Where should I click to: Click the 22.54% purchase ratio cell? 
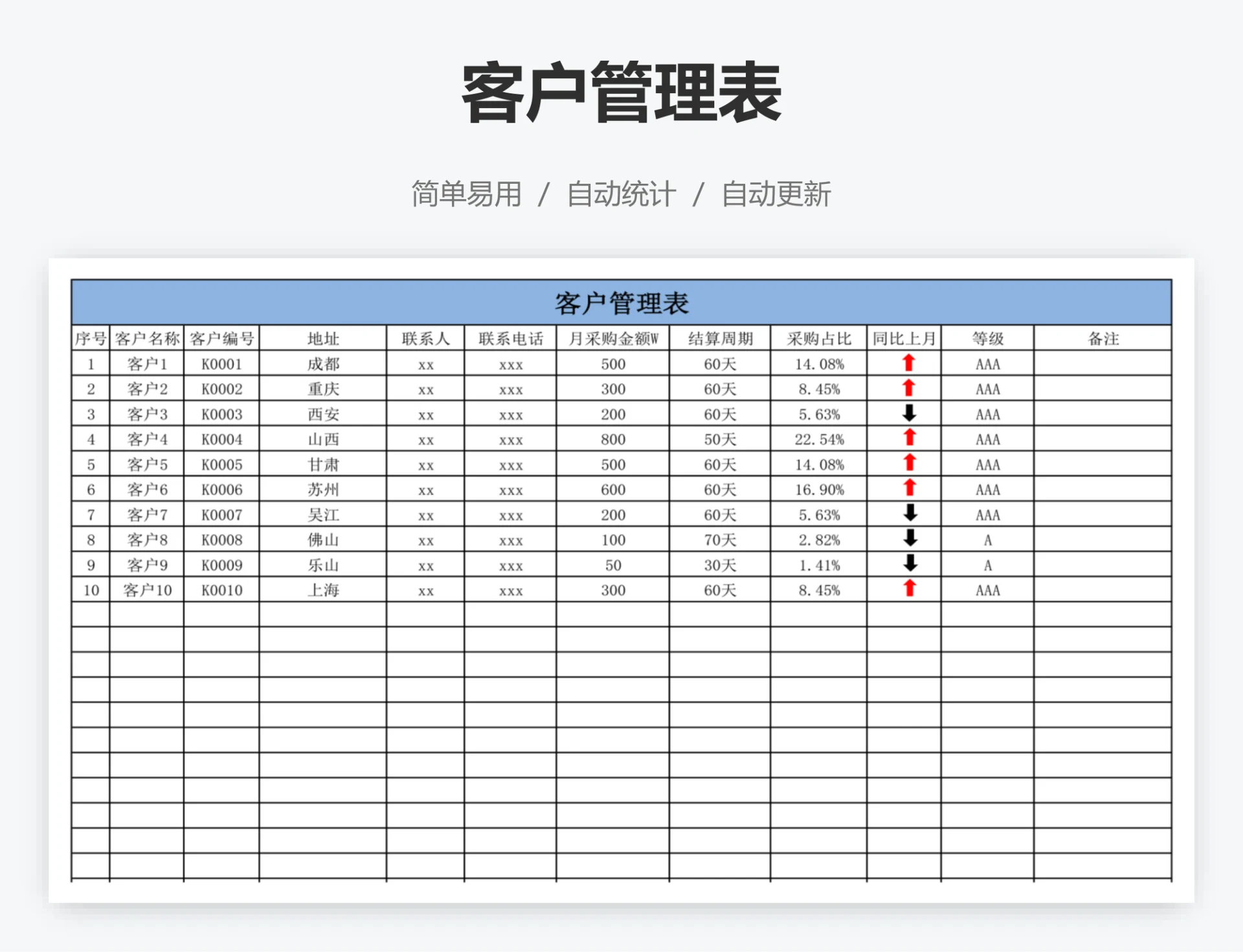tap(818, 439)
